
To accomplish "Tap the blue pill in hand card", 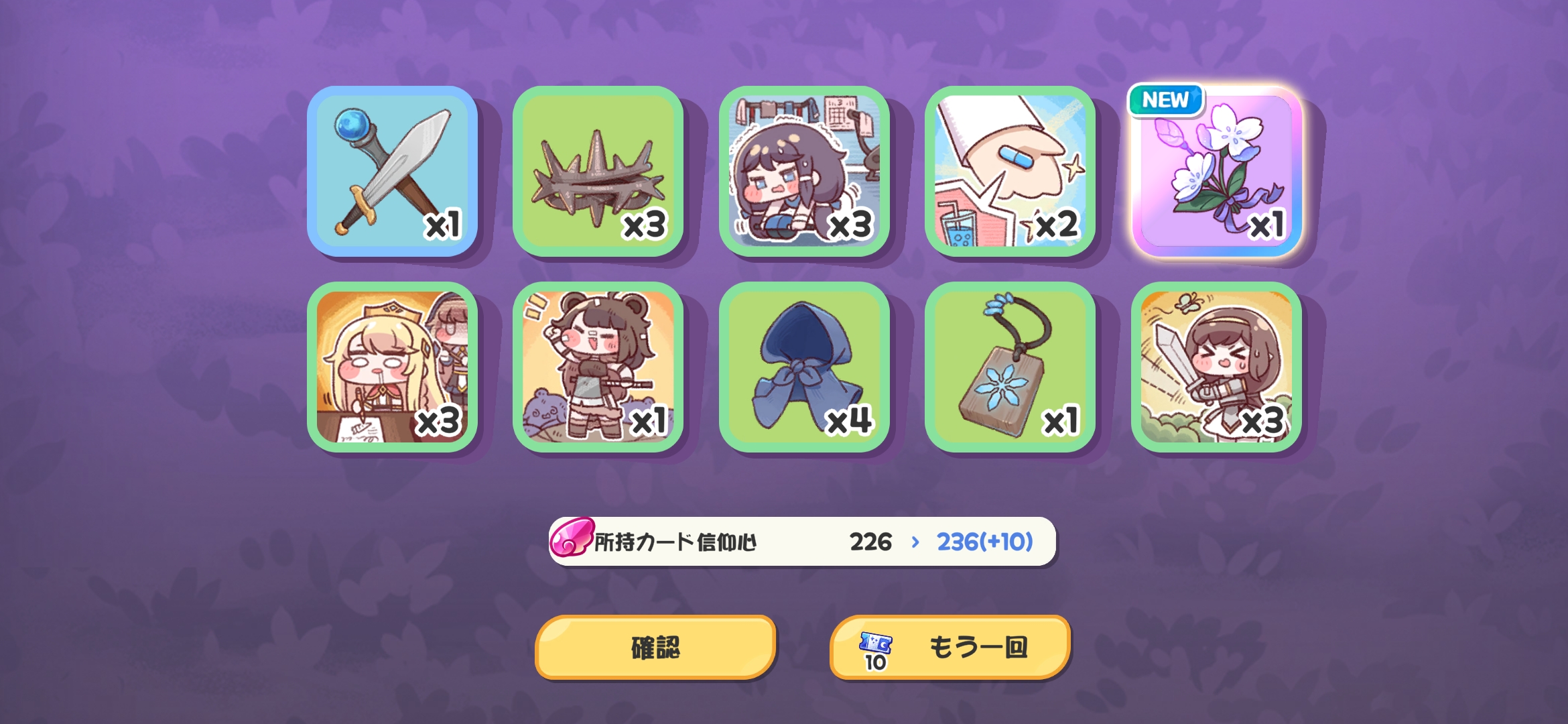I will (x=1010, y=171).
